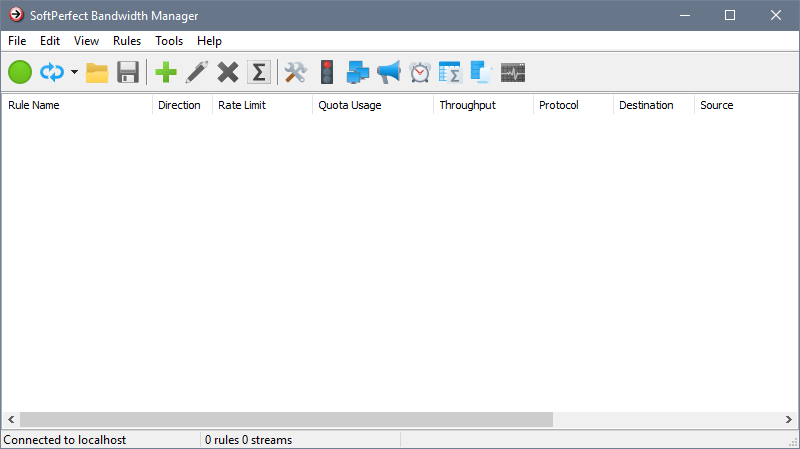Click the sigma totals toolbar icon
This screenshot has width=800, height=449.
coord(259,72)
